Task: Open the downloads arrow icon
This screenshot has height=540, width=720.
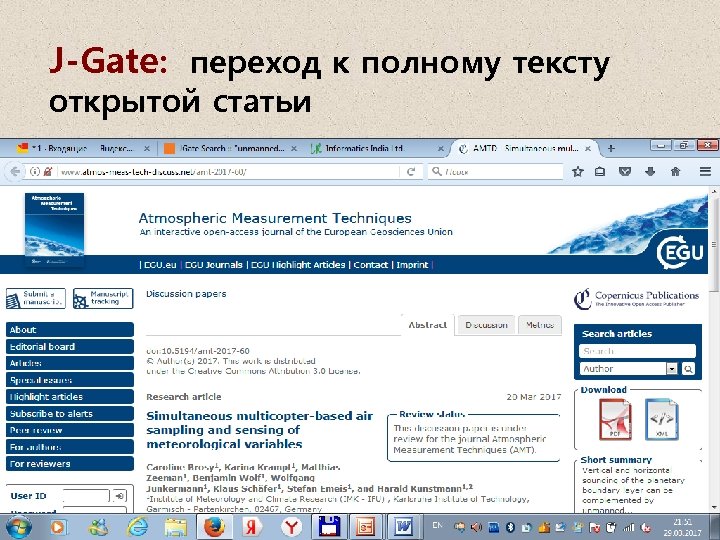Action: 650,172
